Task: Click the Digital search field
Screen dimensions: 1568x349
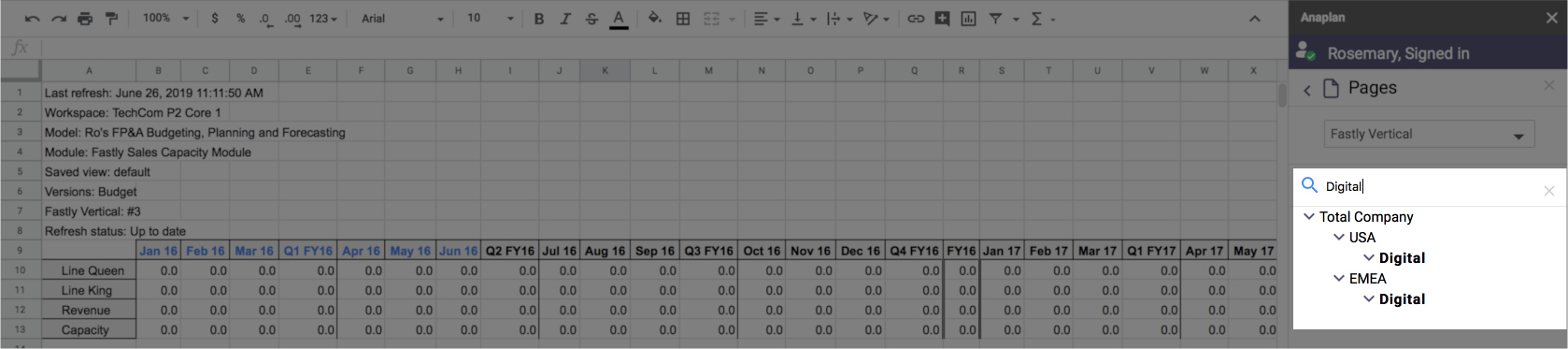Action: click(1430, 186)
